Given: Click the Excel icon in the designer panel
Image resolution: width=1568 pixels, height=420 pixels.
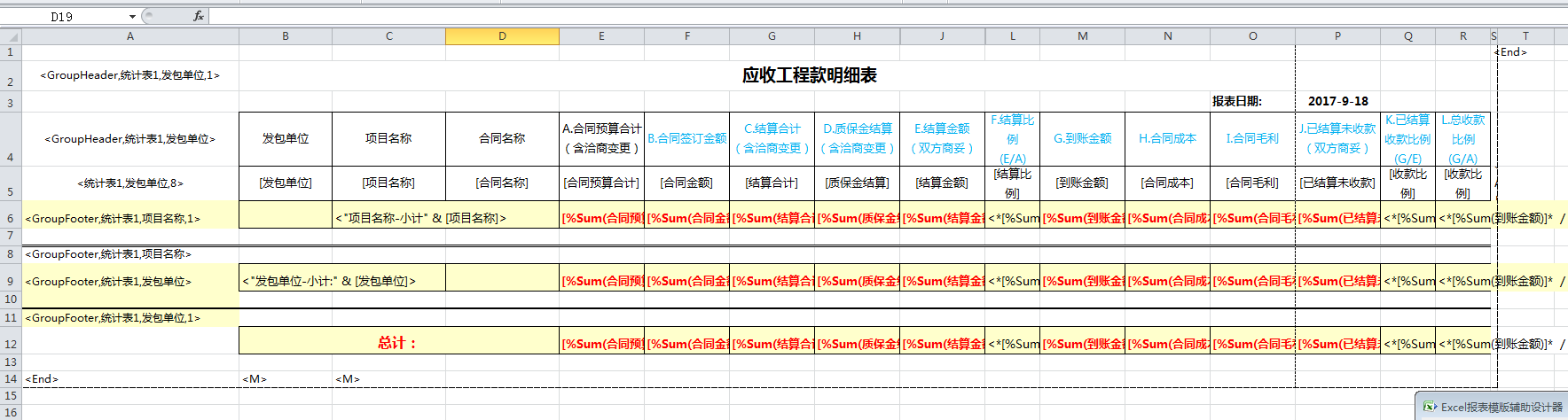Looking at the screenshot, I should coord(1430,407).
